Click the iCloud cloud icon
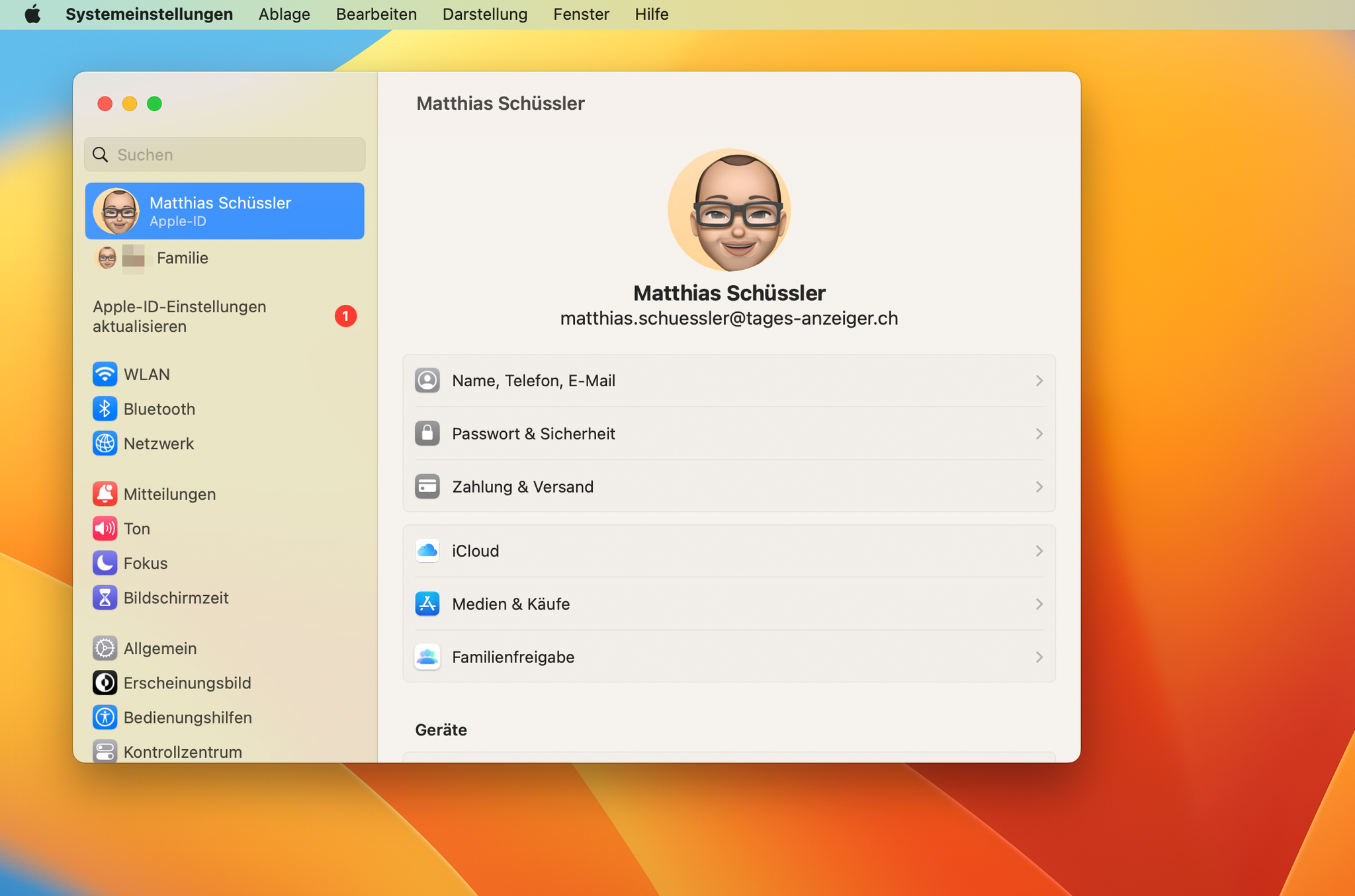 tap(427, 550)
